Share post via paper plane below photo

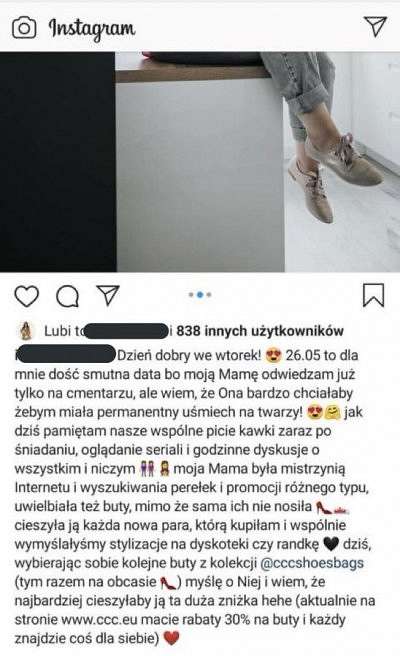tap(108, 295)
